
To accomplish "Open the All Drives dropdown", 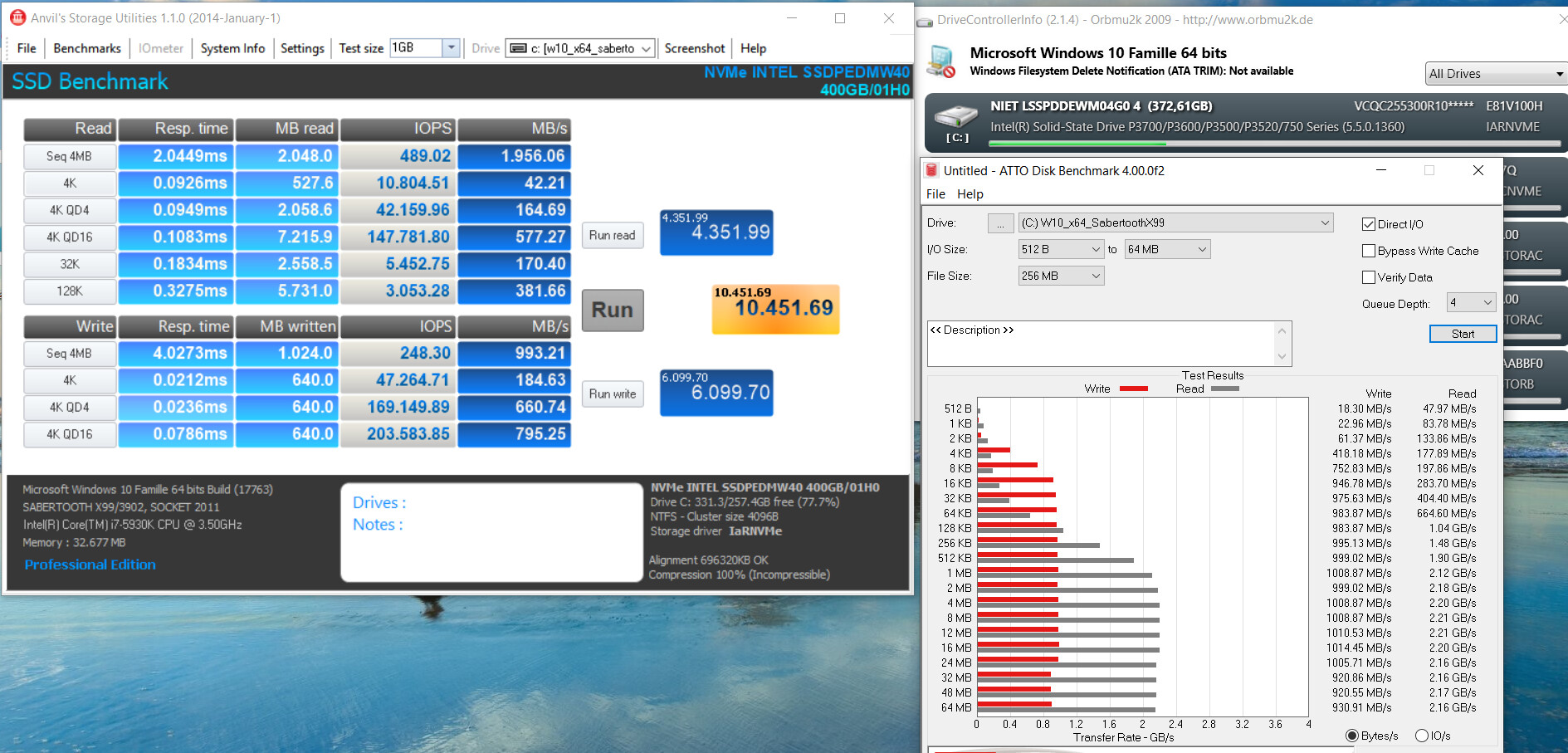I will pyautogui.click(x=1496, y=74).
